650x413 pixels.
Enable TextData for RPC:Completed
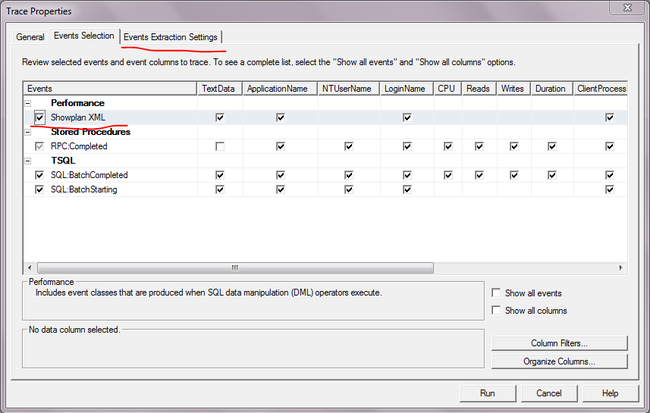point(220,146)
